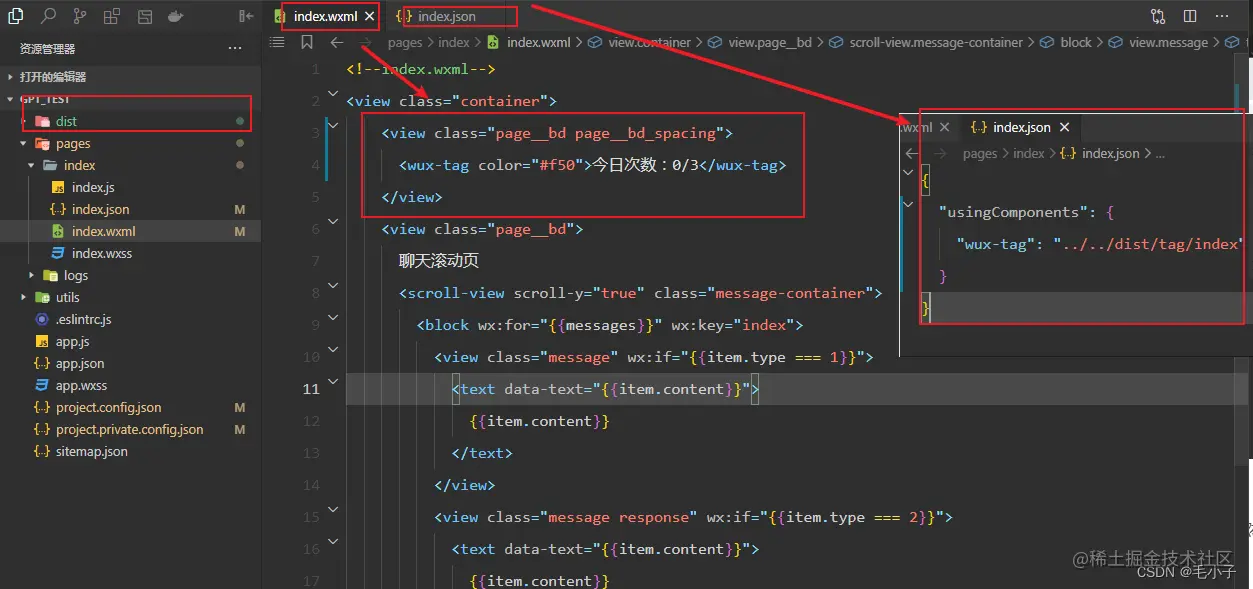The image size is (1253, 589).
Task: Close the index.wxml tab with its X
Action: tap(369, 16)
